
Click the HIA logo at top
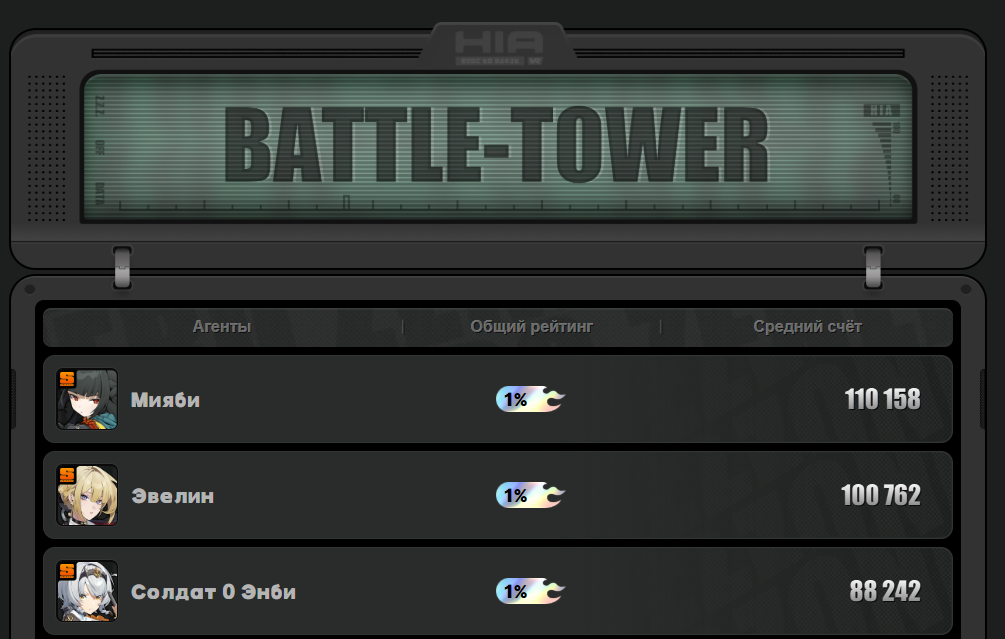point(499,46)
